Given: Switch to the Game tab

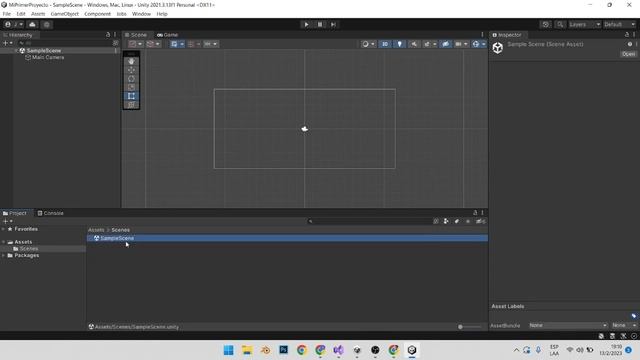Looking at the screenshot, I should click(x=167, y=35).
